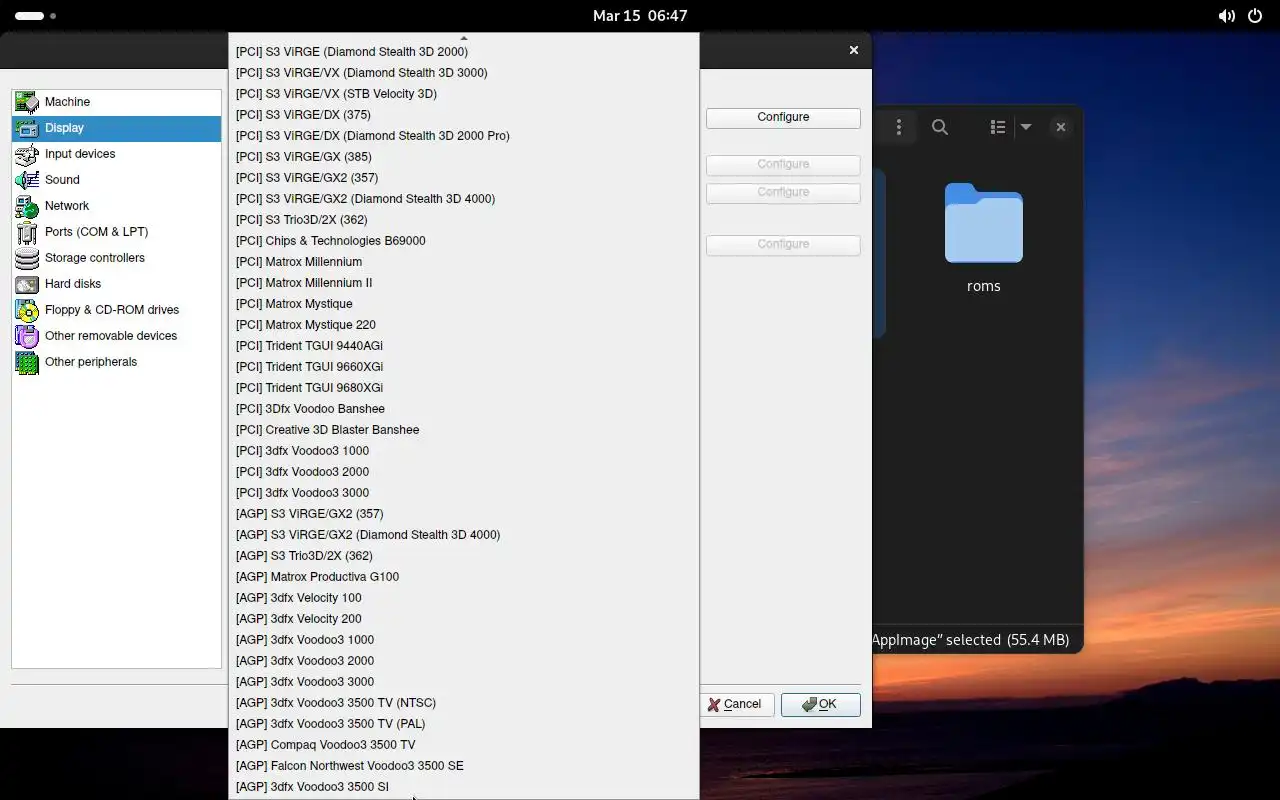Open the Sound settings category
This screenshot has height=800, width=1280.
116,180
